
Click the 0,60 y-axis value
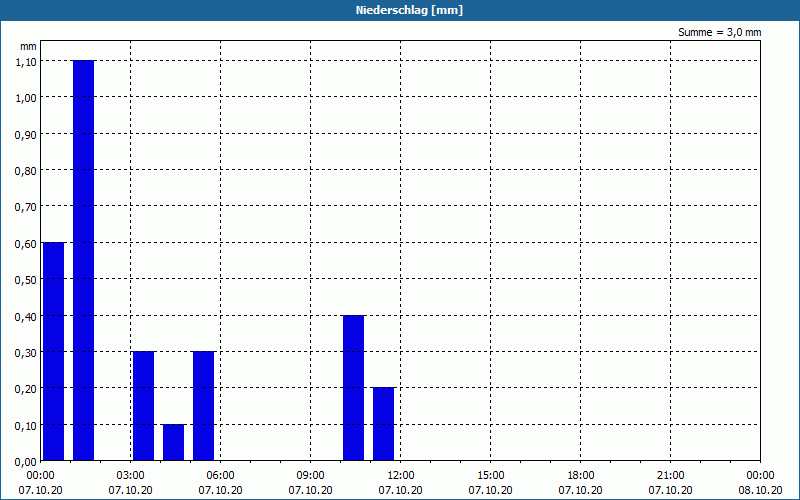pyautogui.click(x=26, y=244)
